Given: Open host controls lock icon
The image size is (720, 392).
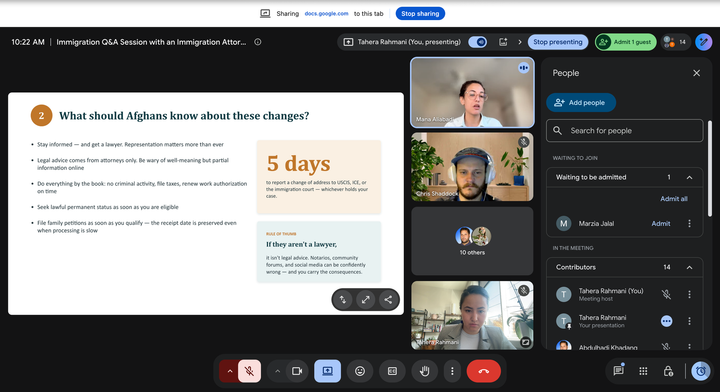Looking at the screenshot, I should coord(668,371).
